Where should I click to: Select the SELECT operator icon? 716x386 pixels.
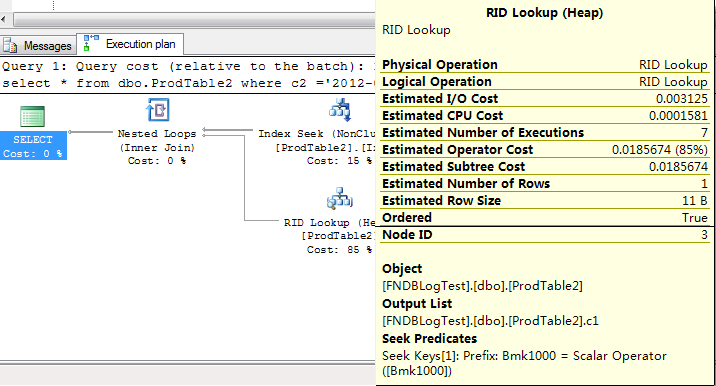tap(32, 116)
